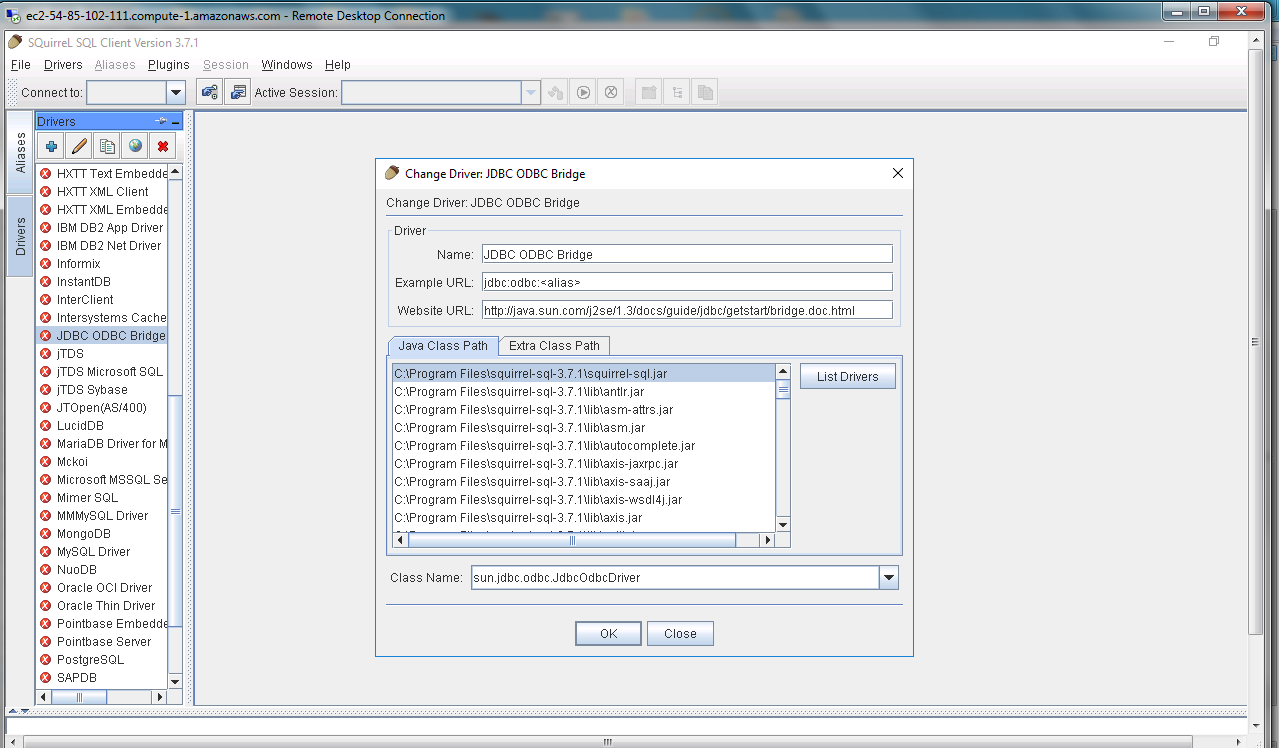The width and height of the screenshot is (1279, 748).
Task: Open the Plugins menu
Action: [168, 65]
